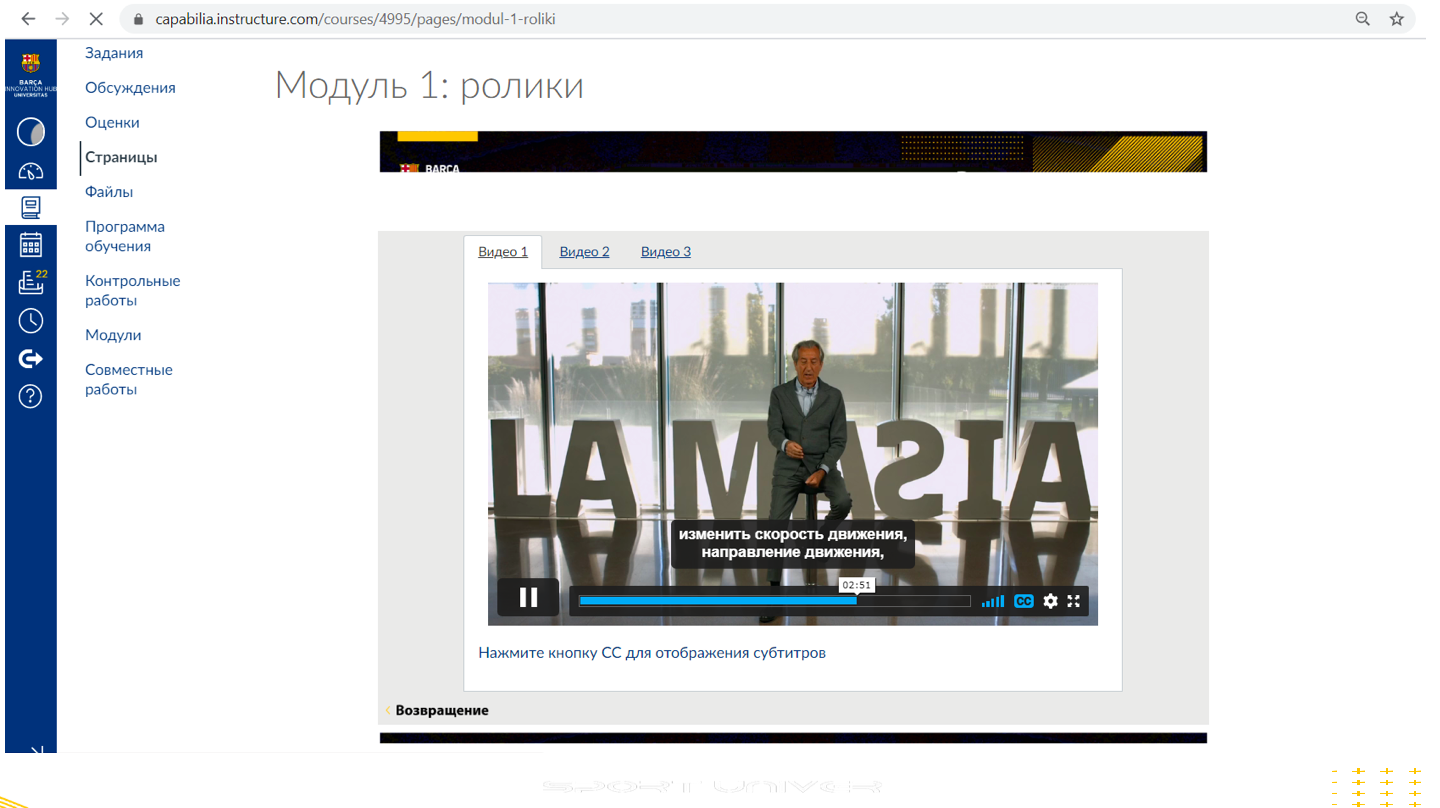
Task: Click the Barça Innovation Hub logo
Action: coord(31,76)
